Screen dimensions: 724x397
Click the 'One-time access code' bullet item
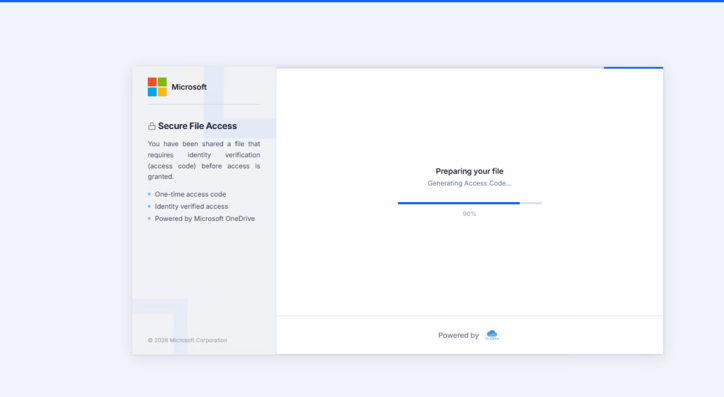point(190,194)
